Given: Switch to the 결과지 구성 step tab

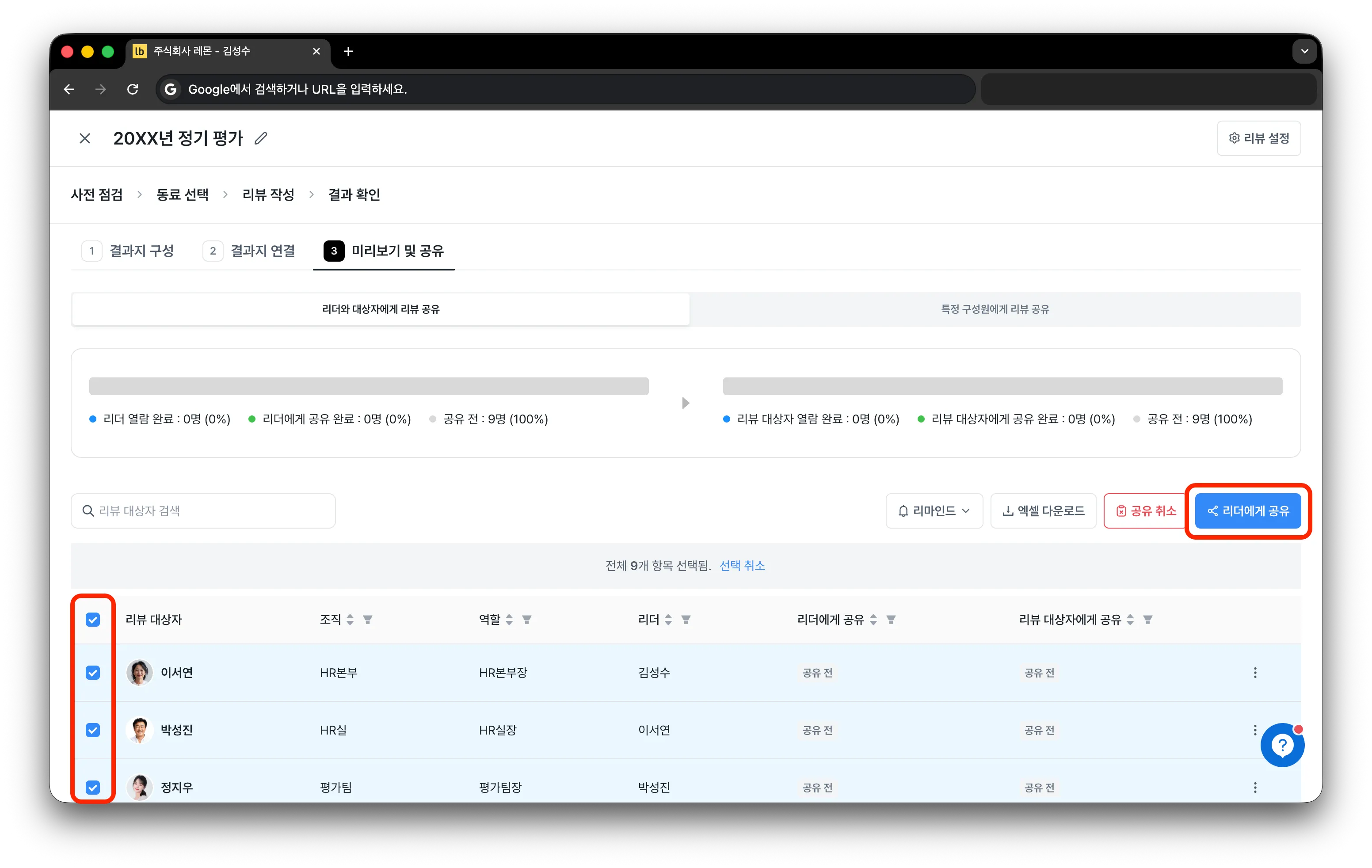Looking at the screenshot, I should [129, 251].
